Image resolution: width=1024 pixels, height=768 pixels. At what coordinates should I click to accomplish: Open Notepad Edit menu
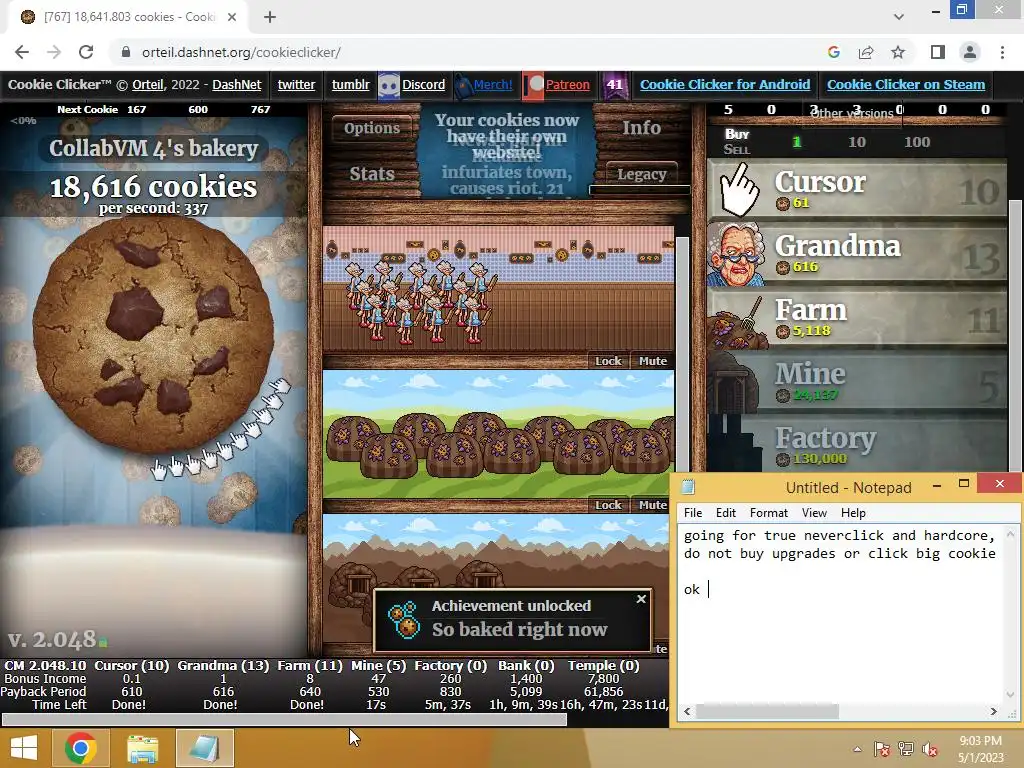(726, 513)
